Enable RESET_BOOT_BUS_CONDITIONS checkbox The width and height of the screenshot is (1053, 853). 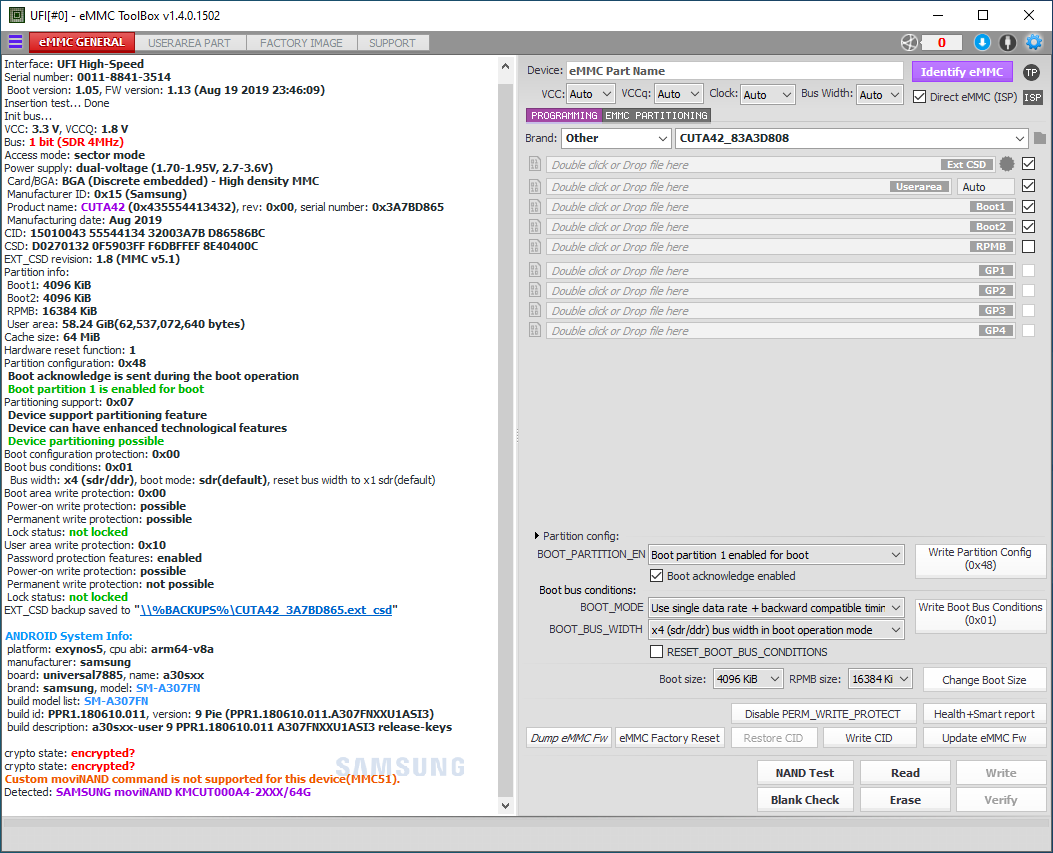click(x=657, y=652)
